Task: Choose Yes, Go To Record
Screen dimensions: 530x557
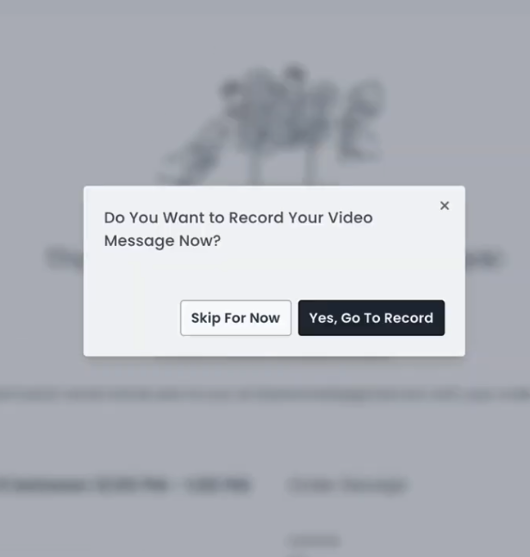Action: [371, 318]
